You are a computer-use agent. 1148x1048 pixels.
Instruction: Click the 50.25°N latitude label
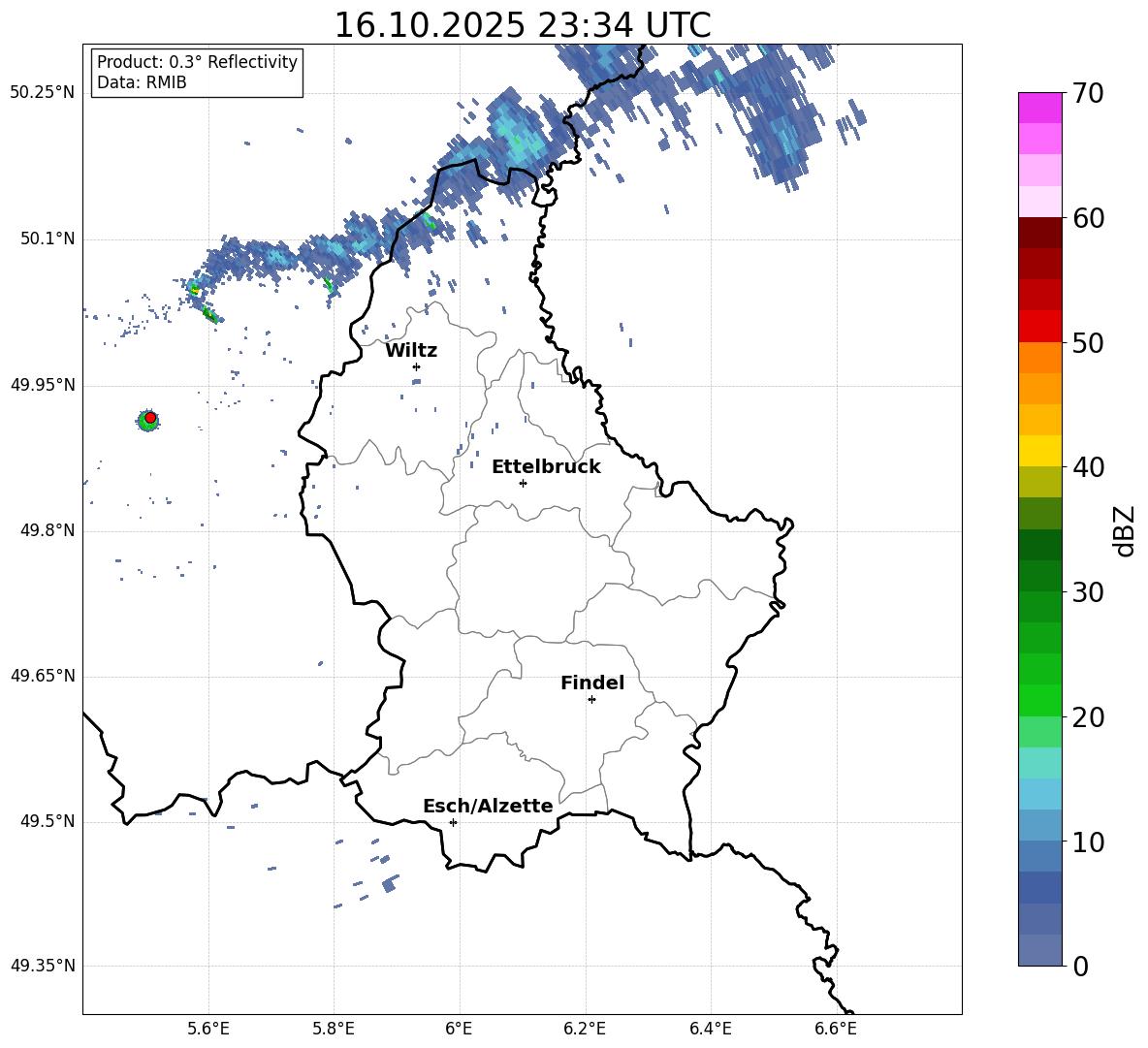click(43, 93)
